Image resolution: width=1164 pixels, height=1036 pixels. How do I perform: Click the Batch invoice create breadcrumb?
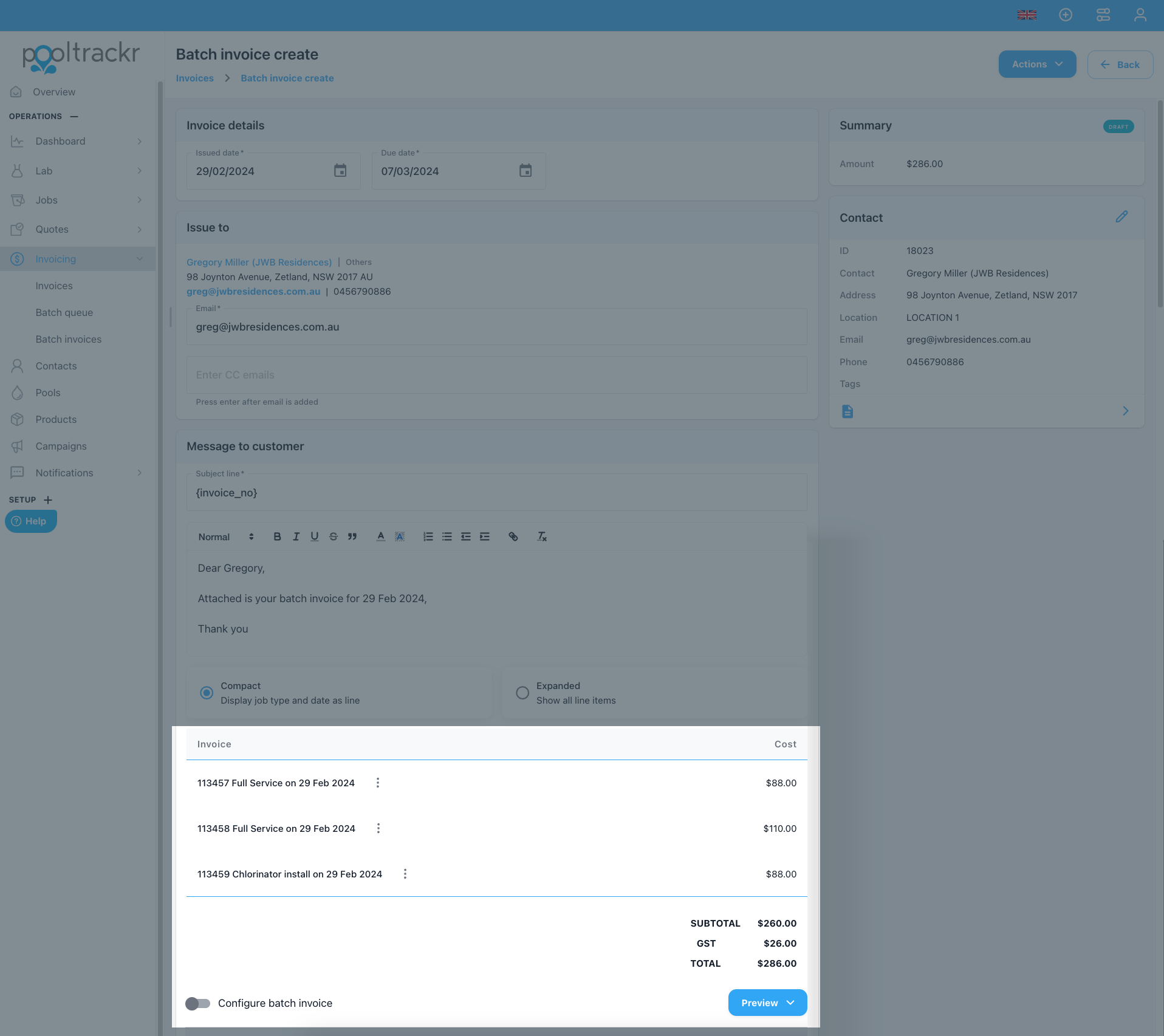pos(287,78)
